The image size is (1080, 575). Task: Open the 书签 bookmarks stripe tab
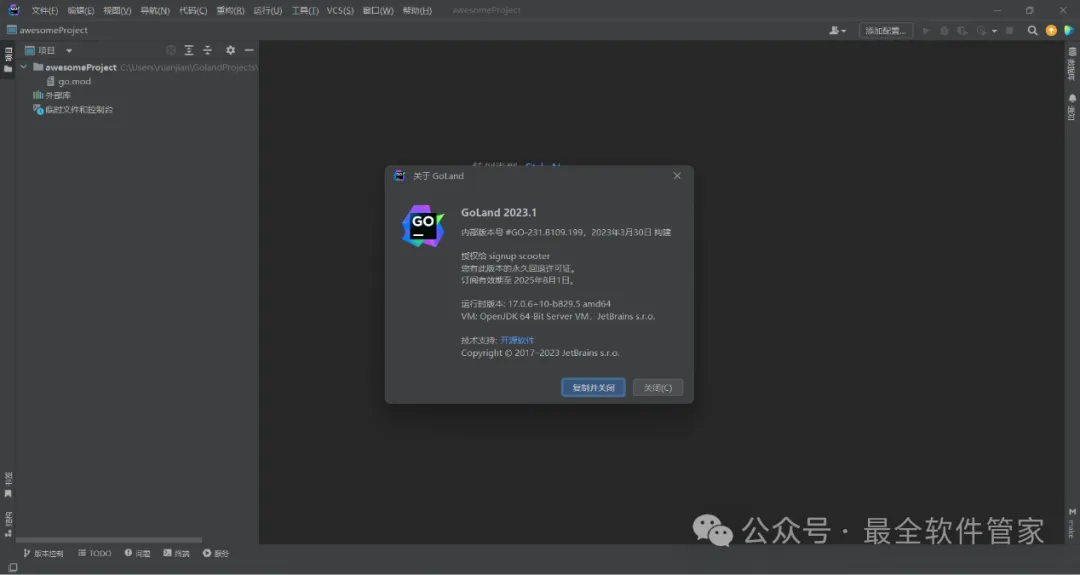(x=8, y=484)
